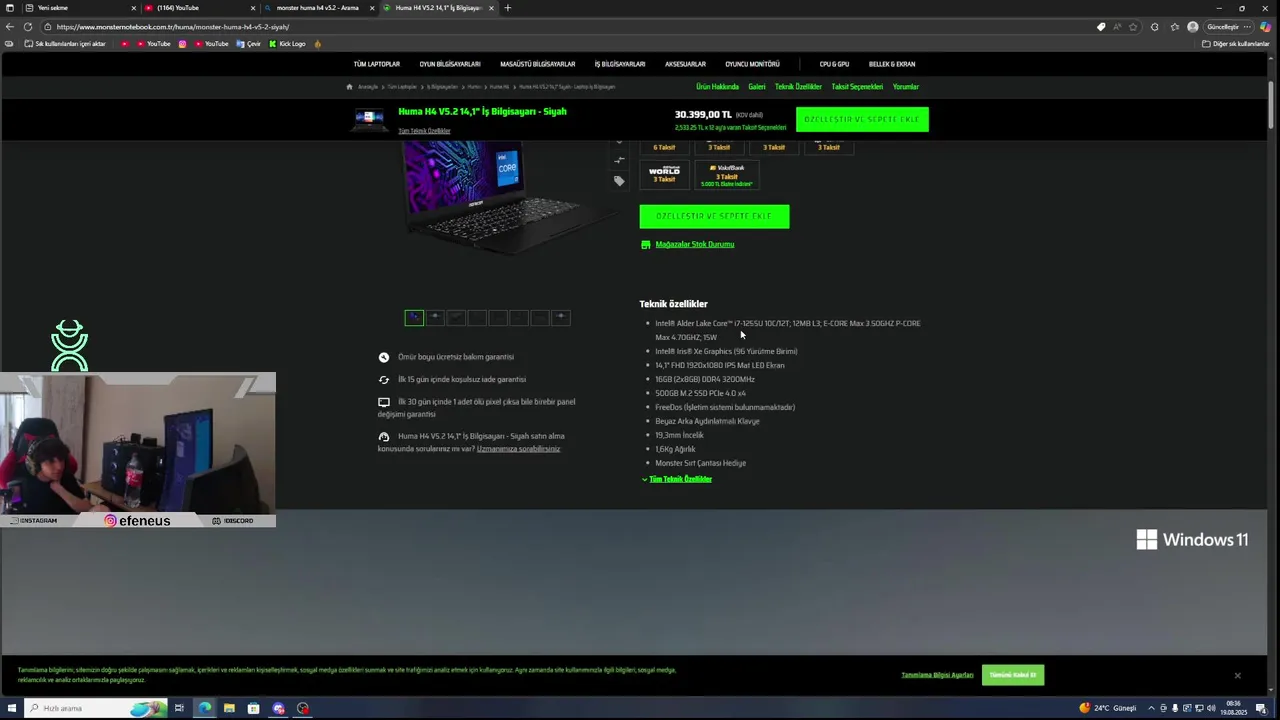Click ÖZELLEŞTİR VE SEPETE EKLE below installments
Viewport: 1280px width, 720px height.
tap(714, 216)
